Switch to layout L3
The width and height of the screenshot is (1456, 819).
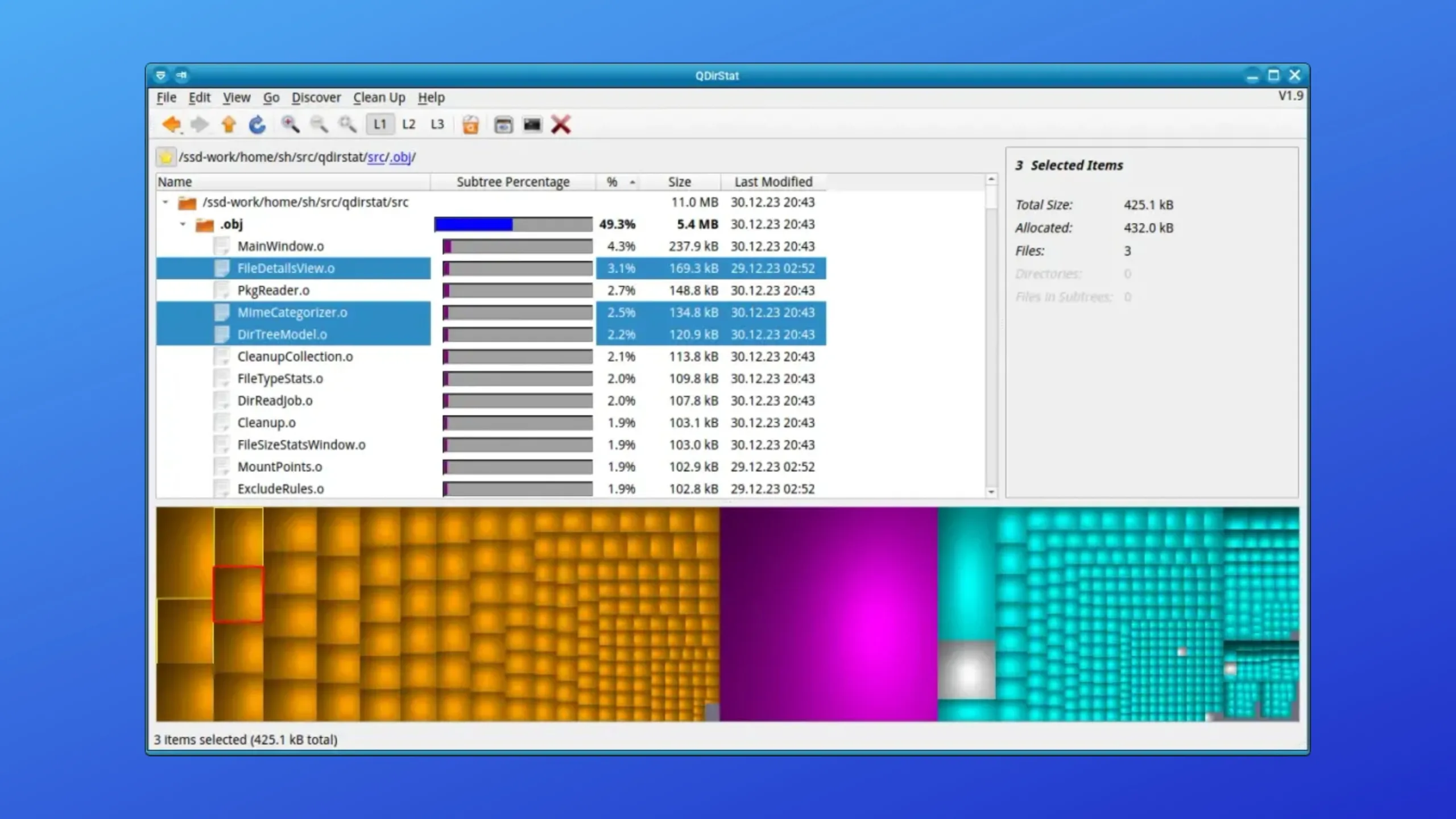tap(437, 124)
